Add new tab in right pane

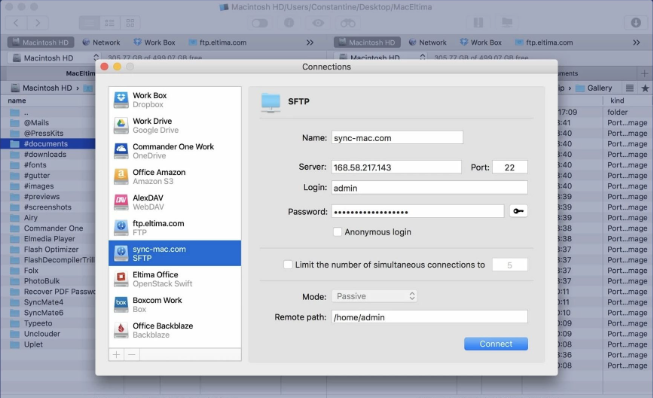pyautogui.click(x=645, y=74)
